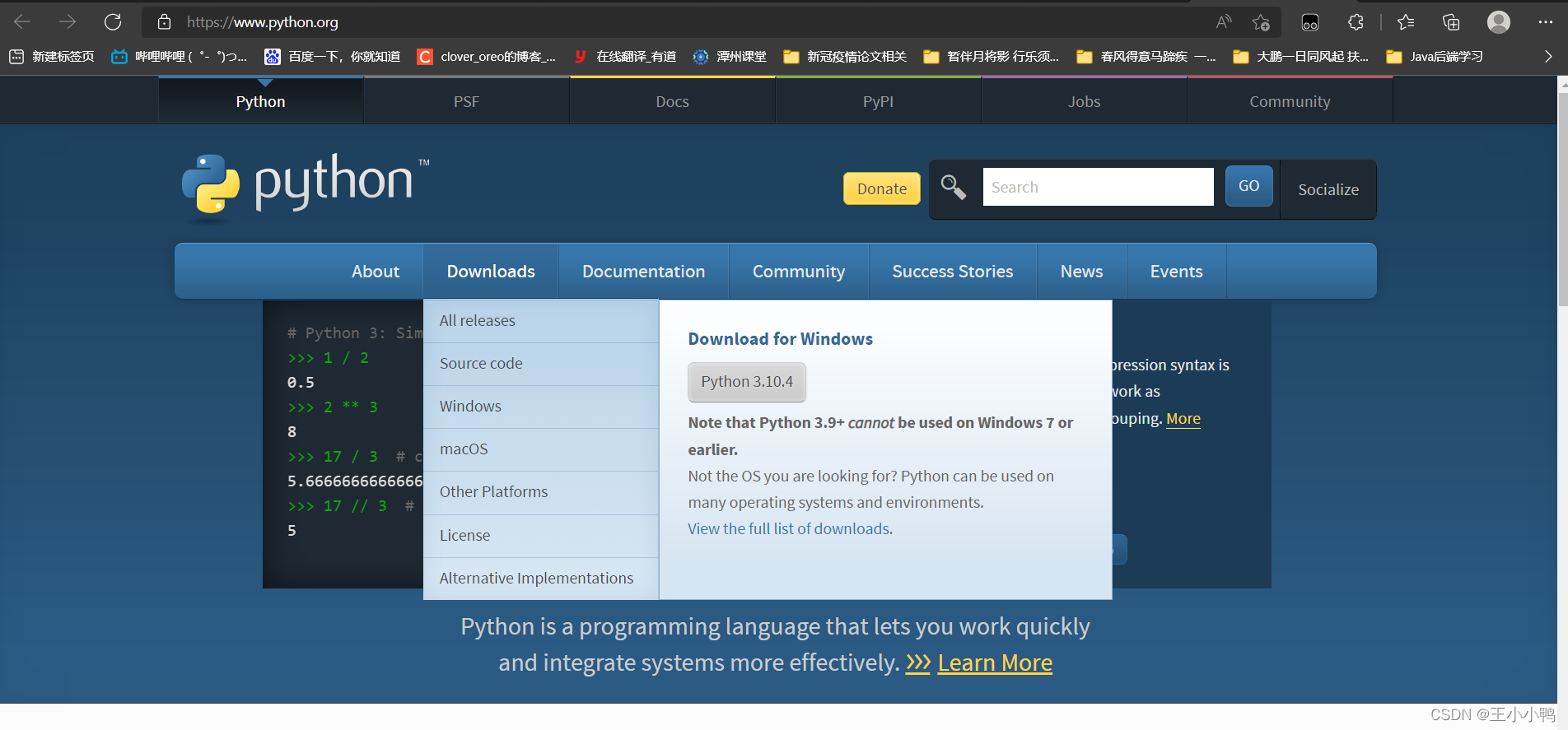Open browser settings and more menu

(1545, 22)
